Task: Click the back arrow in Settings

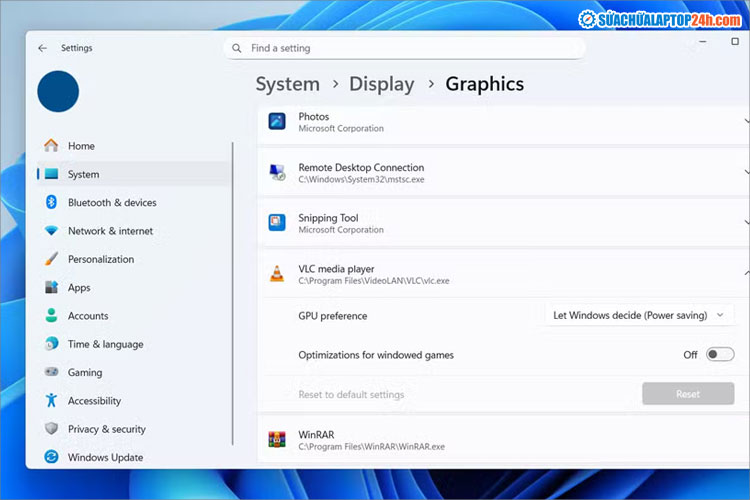Action: click(x=42, y=48)
